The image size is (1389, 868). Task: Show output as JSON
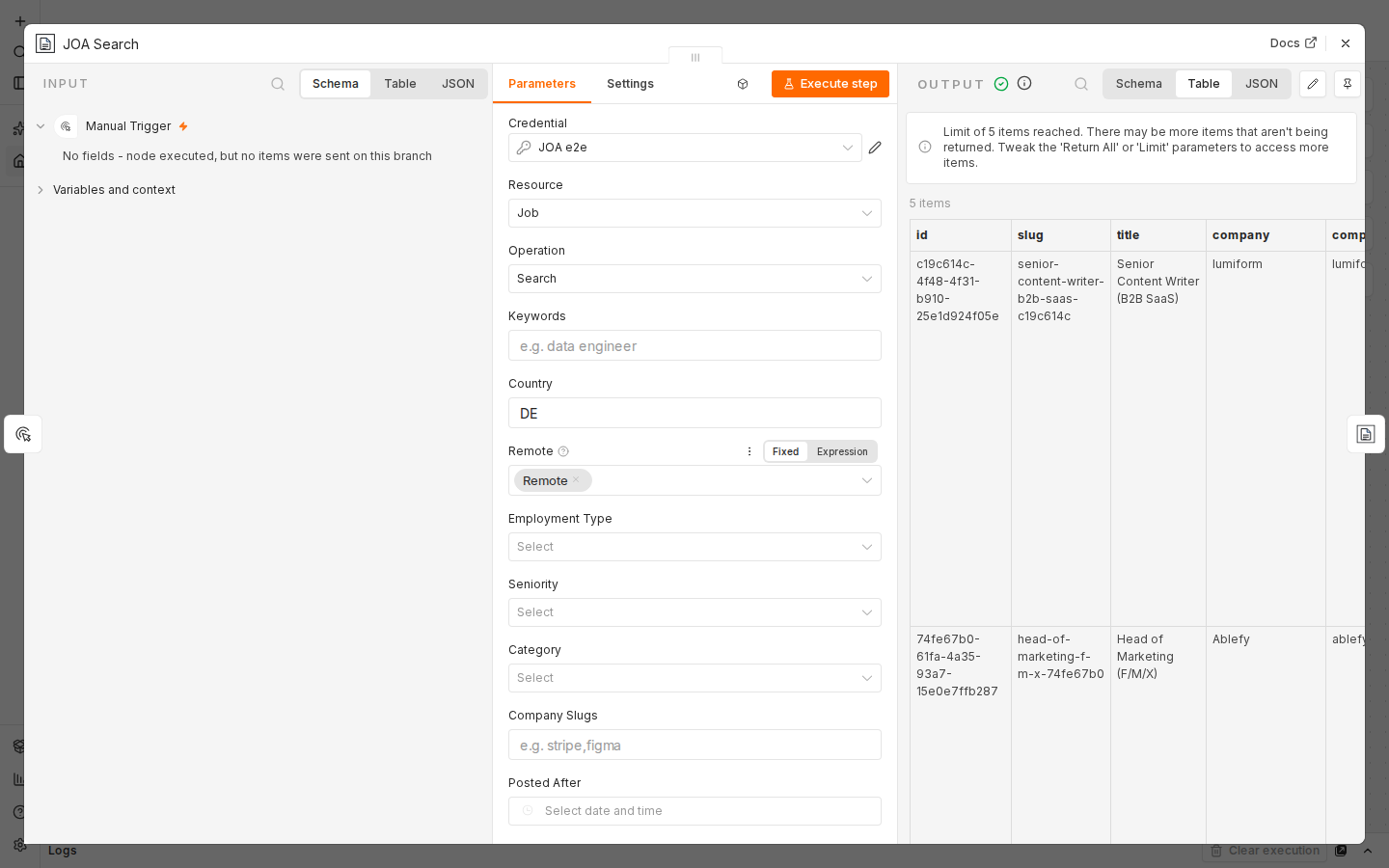point(1262,84)
